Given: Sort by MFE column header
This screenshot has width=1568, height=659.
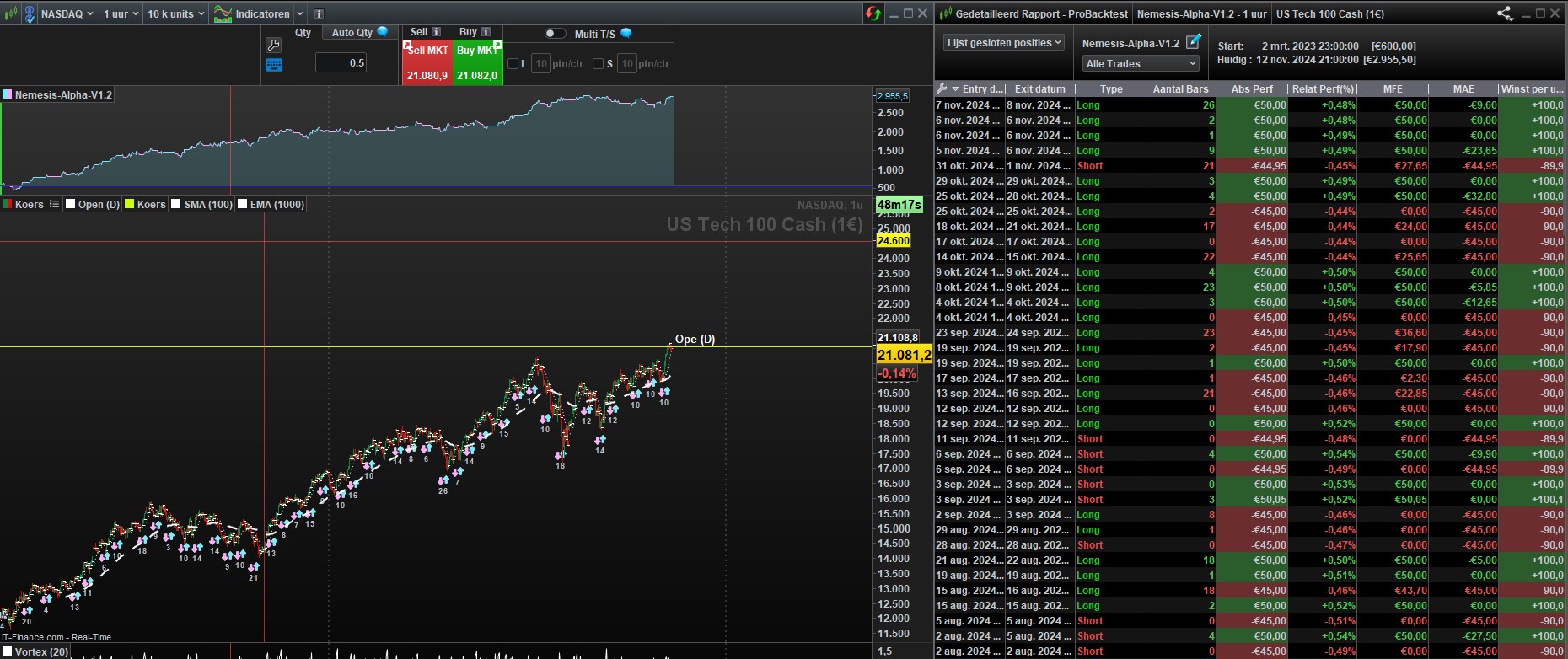Looking at the screenshot, I should [x=1393, y=88].
